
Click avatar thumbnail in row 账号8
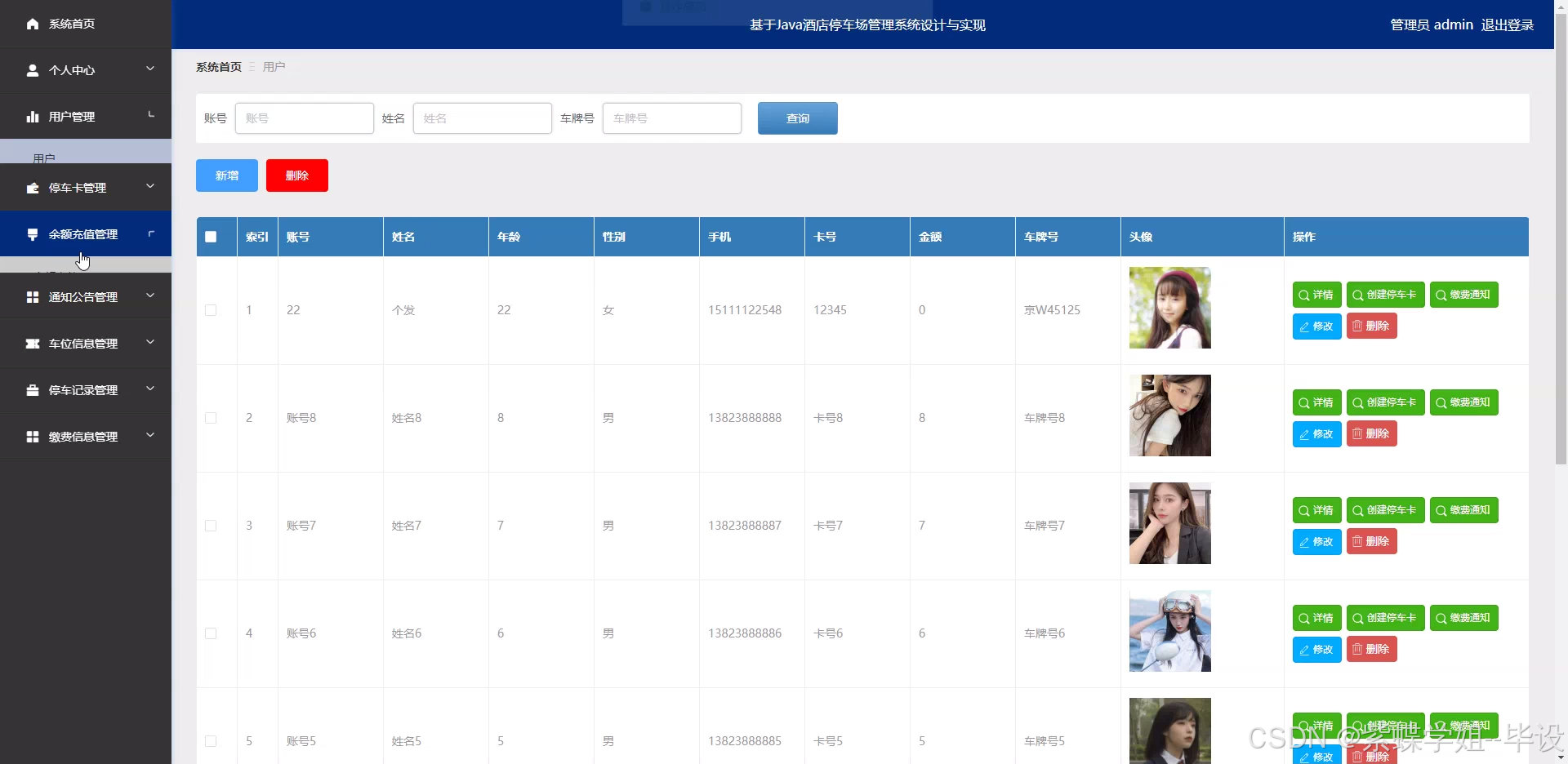pyautogui.click(x=1169, y=415)
